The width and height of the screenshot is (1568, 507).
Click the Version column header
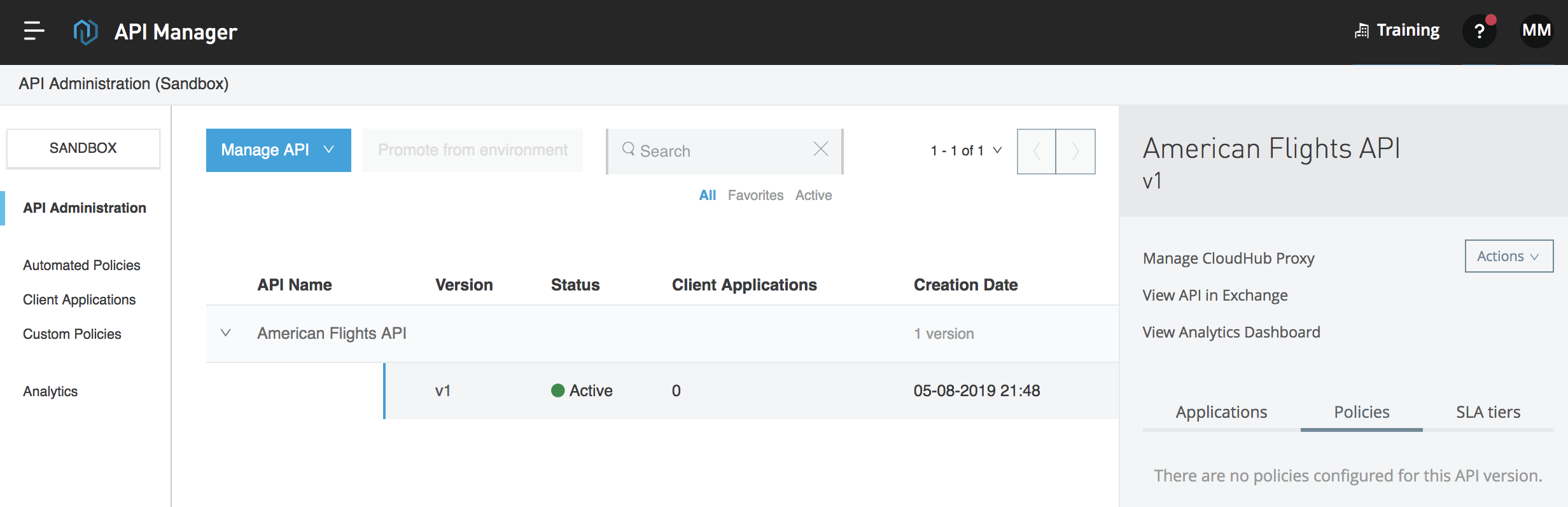click(x=464, y=285)
